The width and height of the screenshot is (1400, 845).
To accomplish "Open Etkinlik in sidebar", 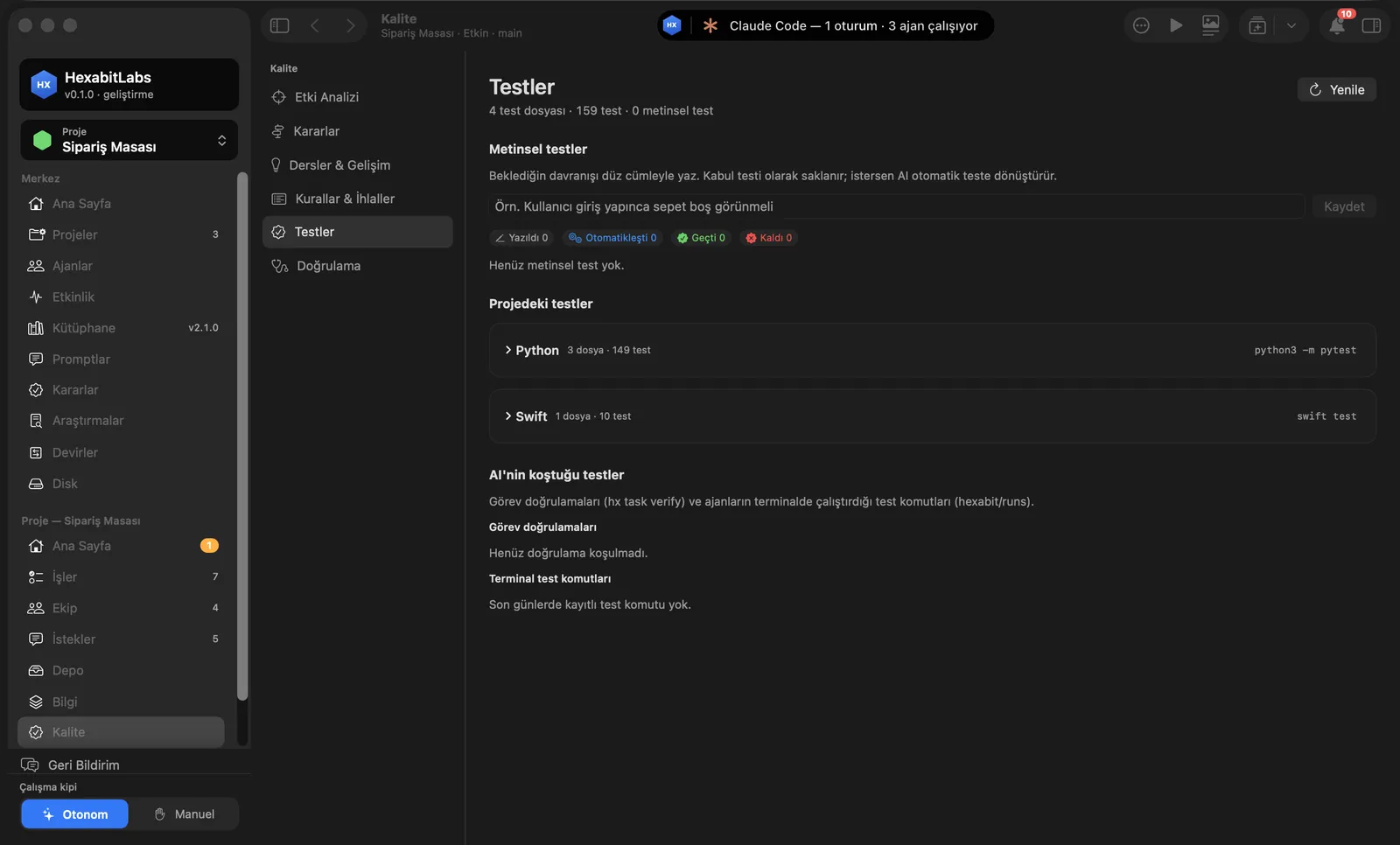I will pyautogui.click(x=122, y=297).
